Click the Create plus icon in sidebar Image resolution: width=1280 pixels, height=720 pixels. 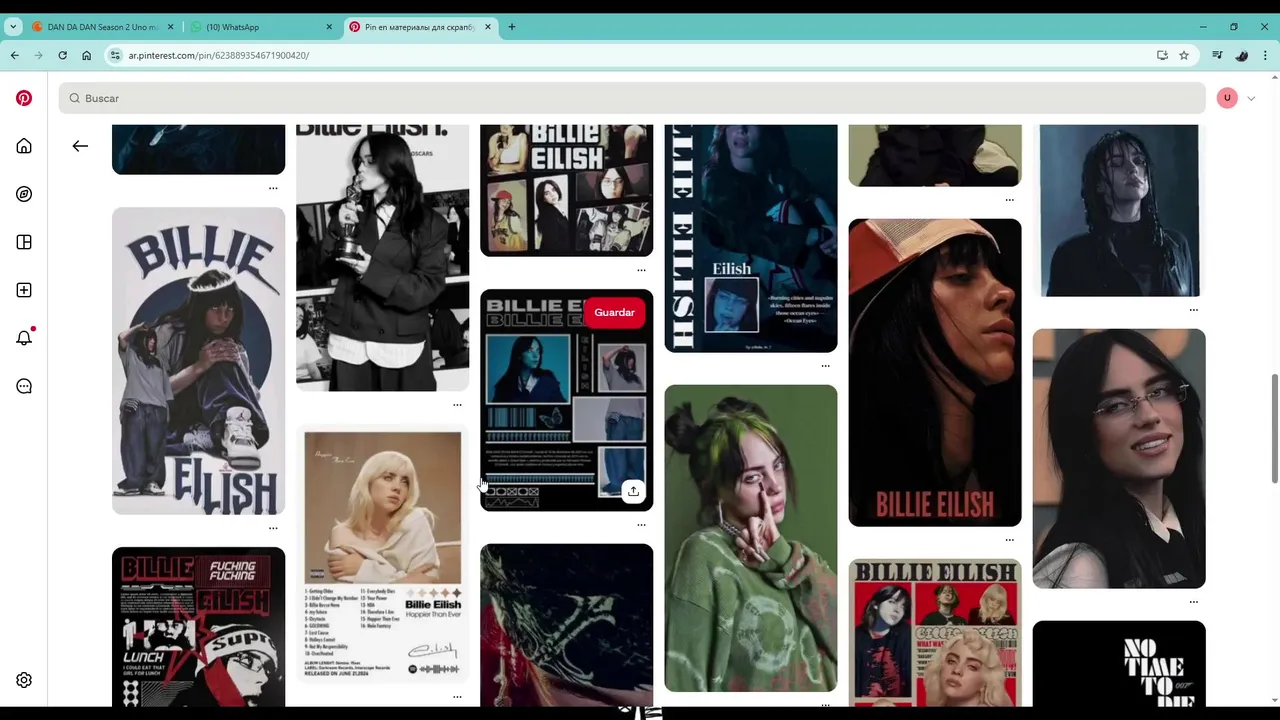pos(24,290)
